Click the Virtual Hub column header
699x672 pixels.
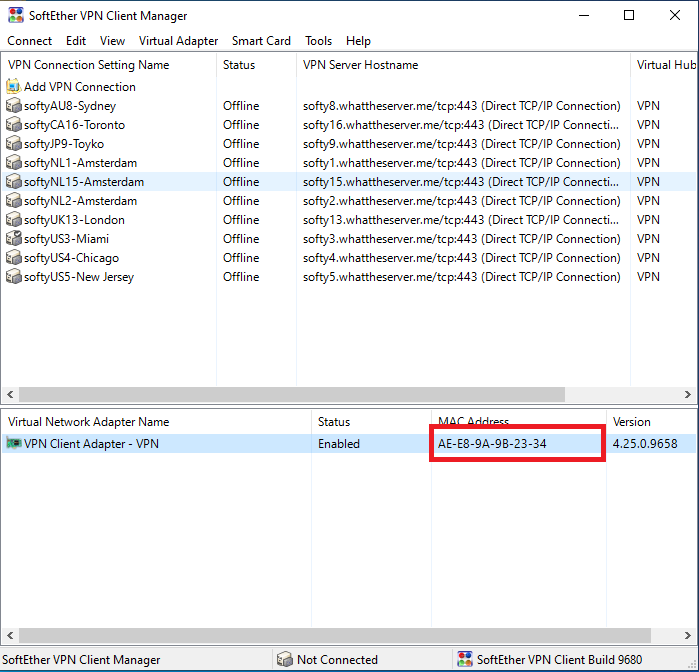pyautogui.click(x=664, y=65)
